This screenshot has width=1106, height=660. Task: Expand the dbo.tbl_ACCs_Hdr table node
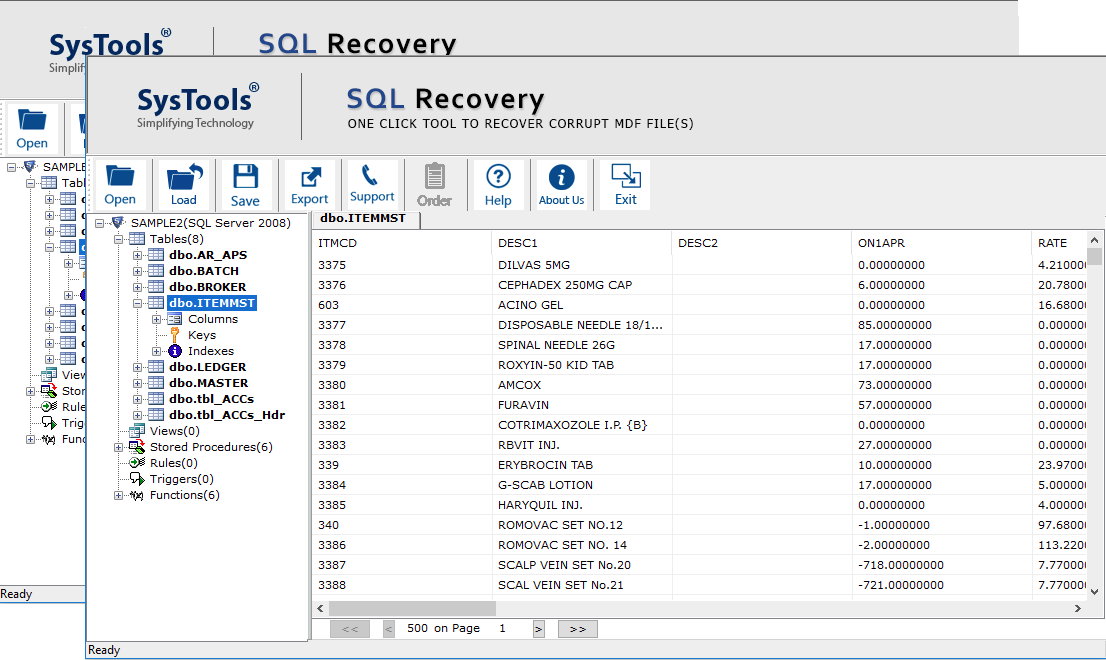tap(138, 415)
